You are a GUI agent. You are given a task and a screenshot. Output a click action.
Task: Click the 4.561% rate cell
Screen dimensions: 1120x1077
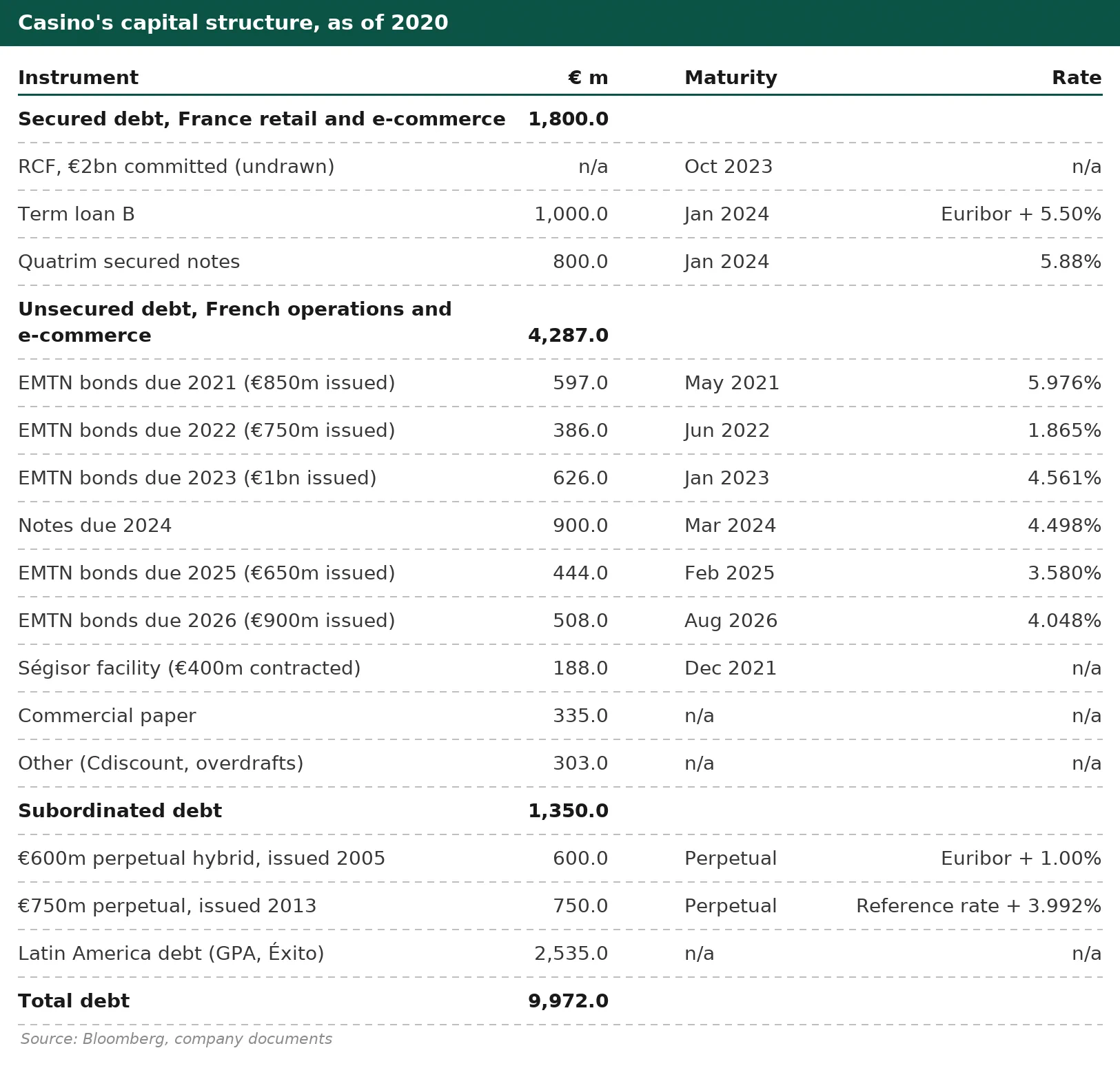tap(1064, 478)
